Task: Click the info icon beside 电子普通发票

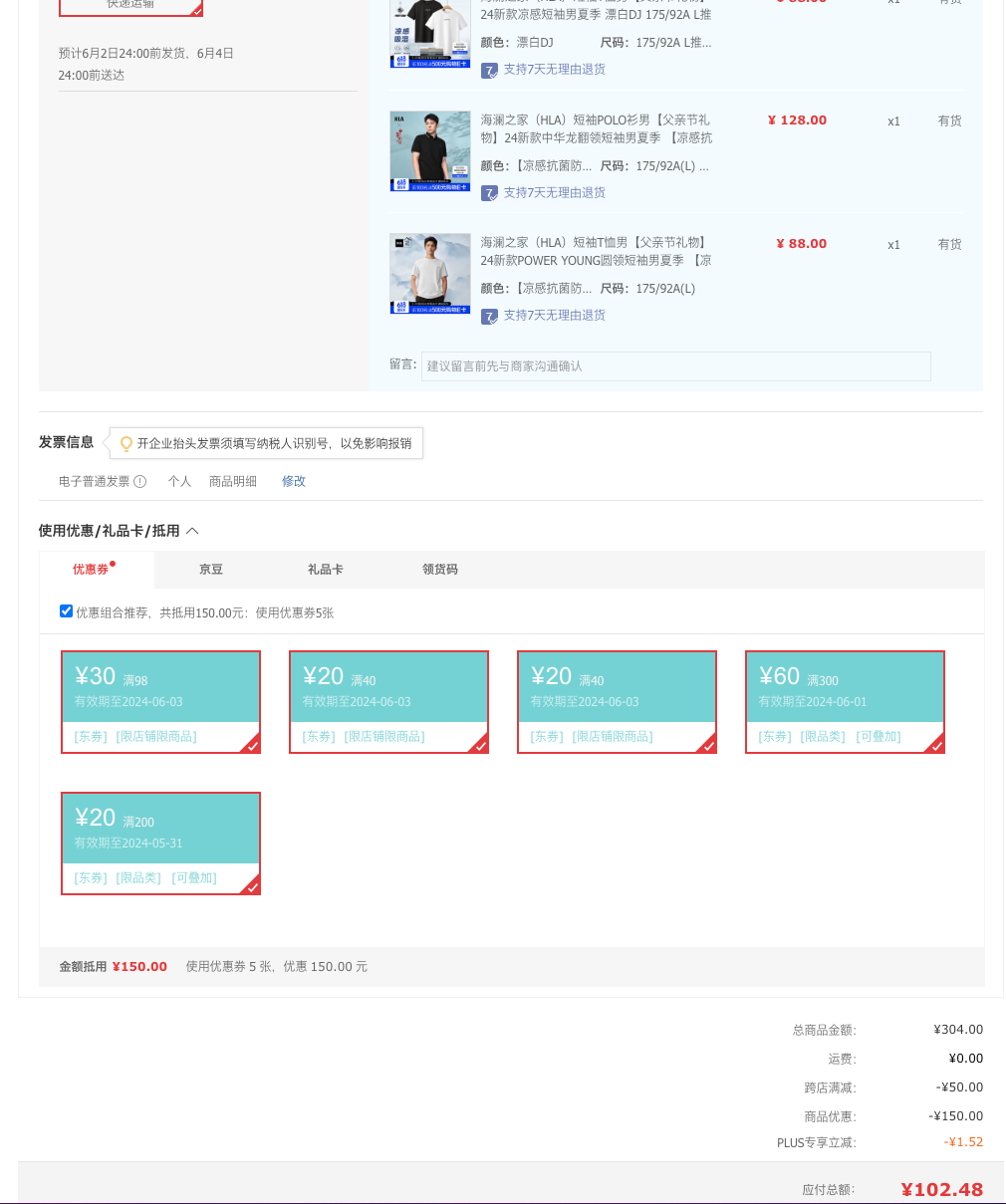Action: [x=140, y=481]
